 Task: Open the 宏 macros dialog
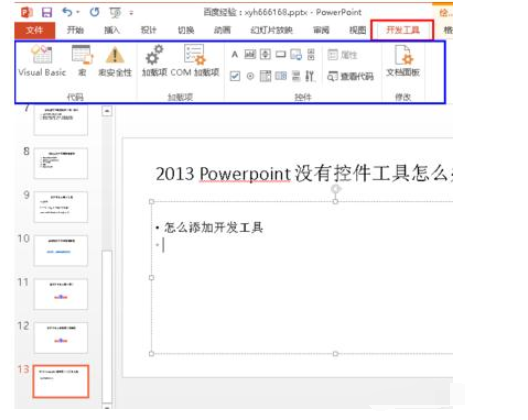tap(82, 61)
